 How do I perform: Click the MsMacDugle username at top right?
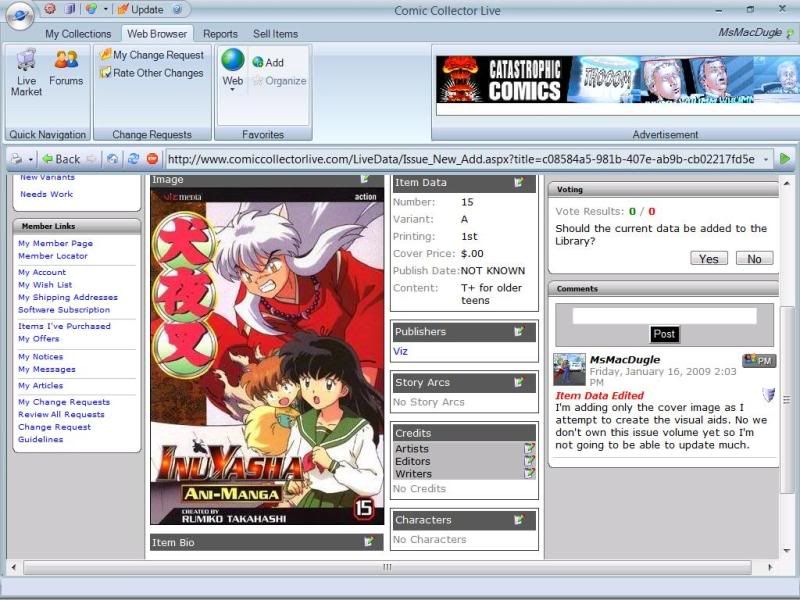tap(750, 32)
